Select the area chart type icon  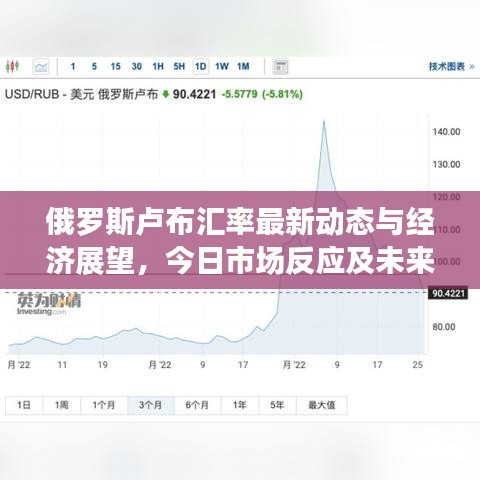41,67
